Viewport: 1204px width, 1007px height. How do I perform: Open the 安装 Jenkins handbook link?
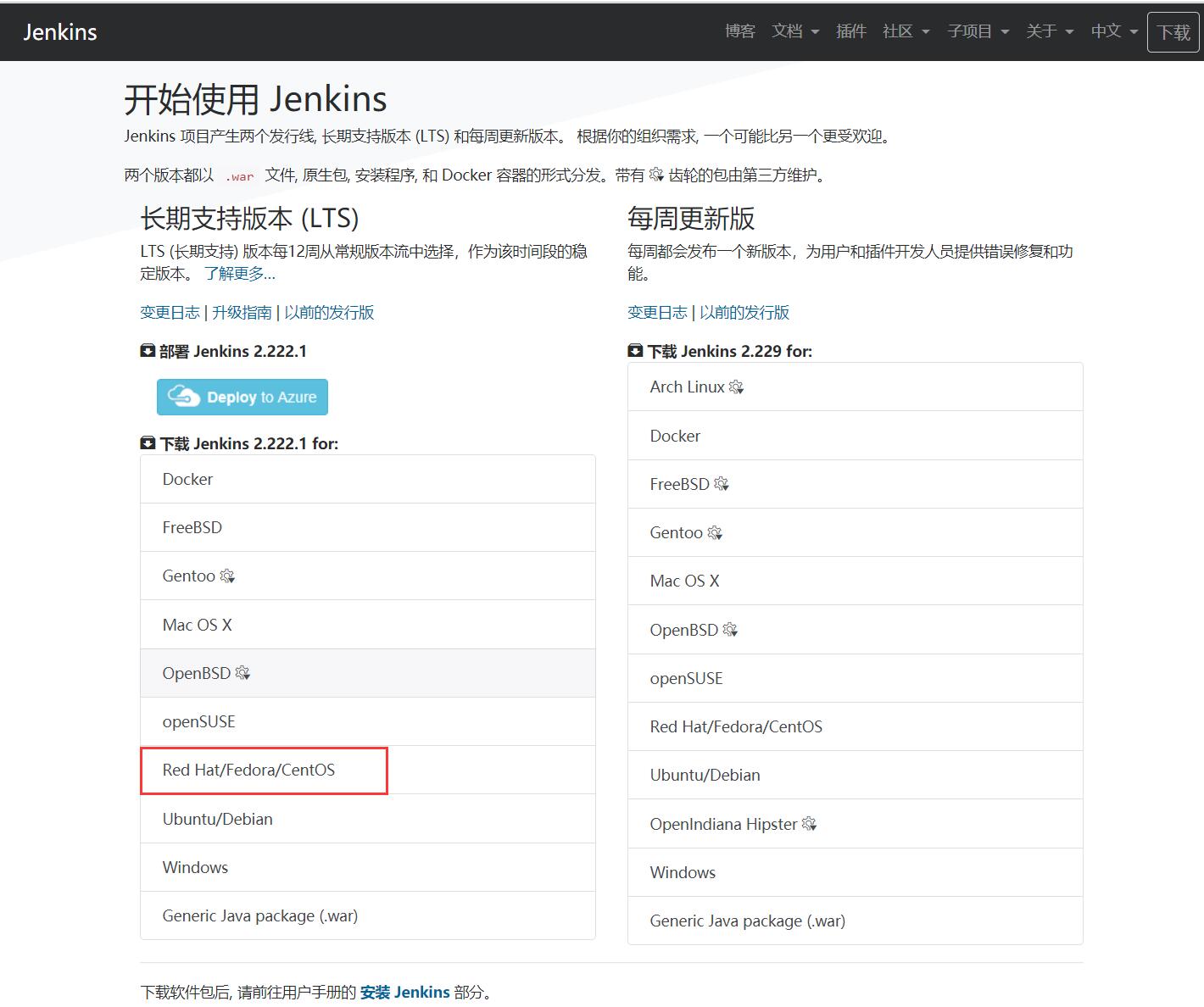coord(404,992)
